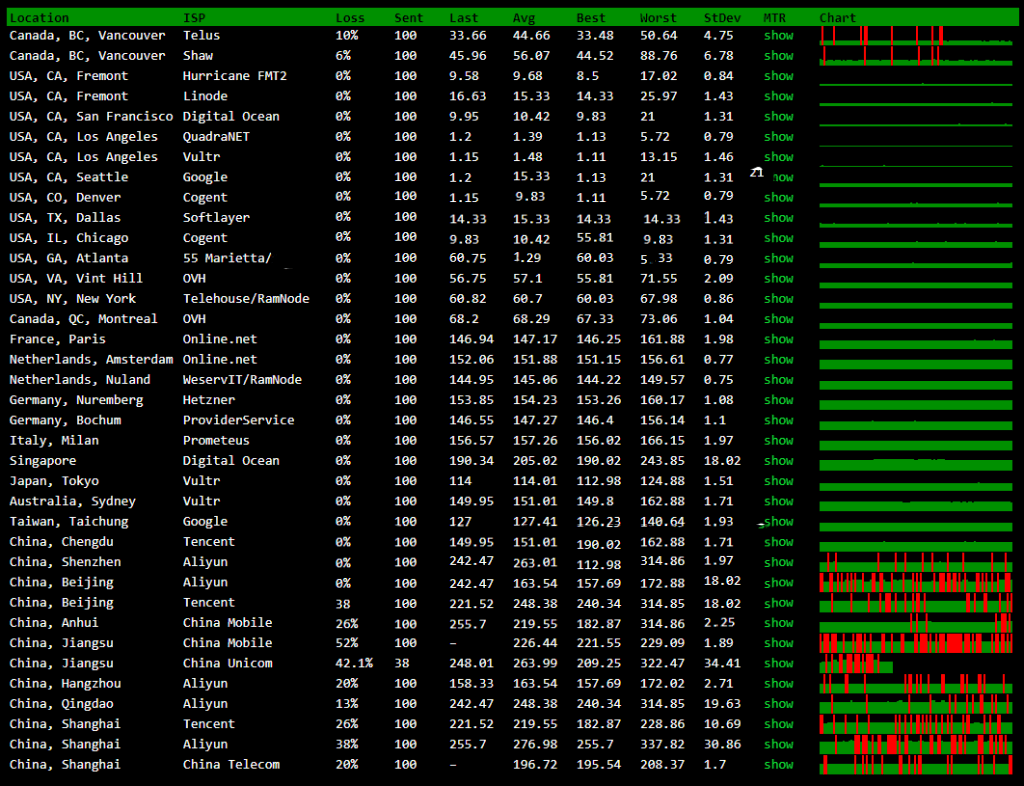
Task: Click the Loss column header
Action: [350, 18]
